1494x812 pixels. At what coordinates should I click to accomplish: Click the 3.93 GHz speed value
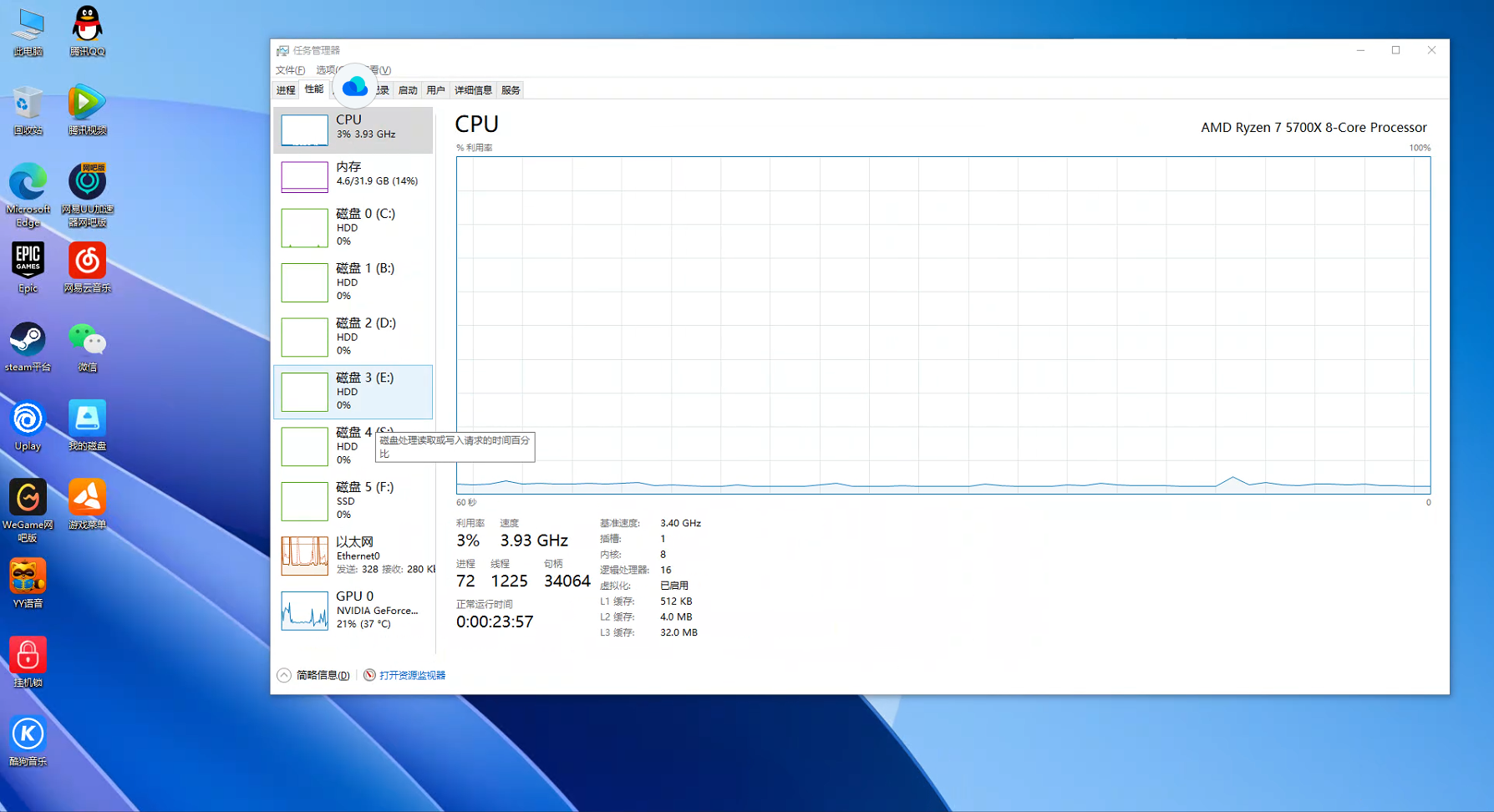pyautogui.click(x=534, y=540)
